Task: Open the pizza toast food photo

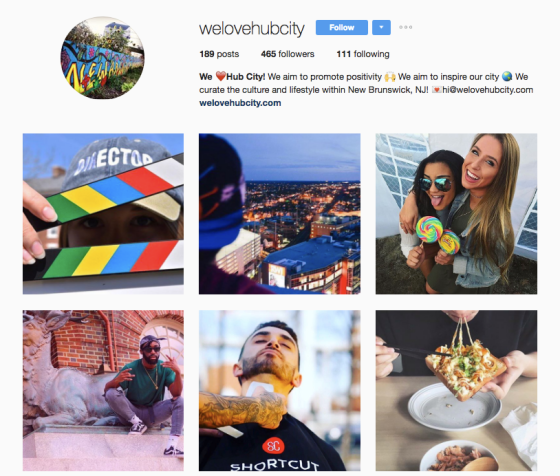Action: 456,390
